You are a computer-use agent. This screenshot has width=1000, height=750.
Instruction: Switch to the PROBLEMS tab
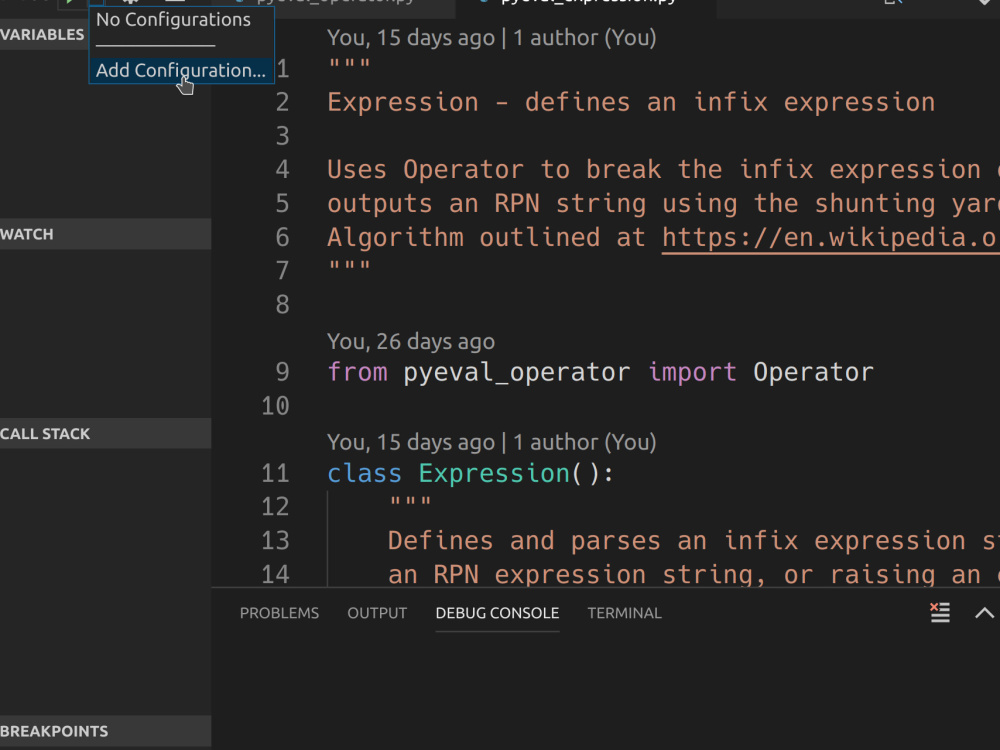(279, 613)
